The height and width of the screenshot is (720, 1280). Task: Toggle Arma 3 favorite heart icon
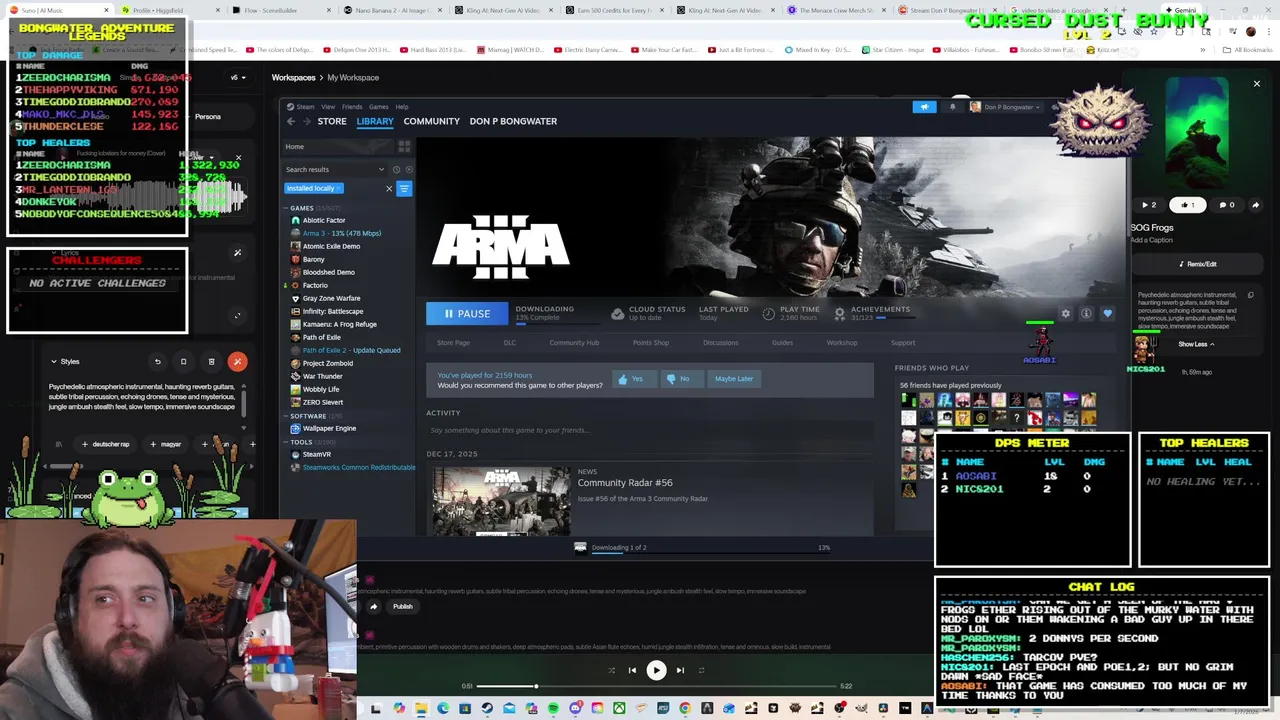(1107, 314)
